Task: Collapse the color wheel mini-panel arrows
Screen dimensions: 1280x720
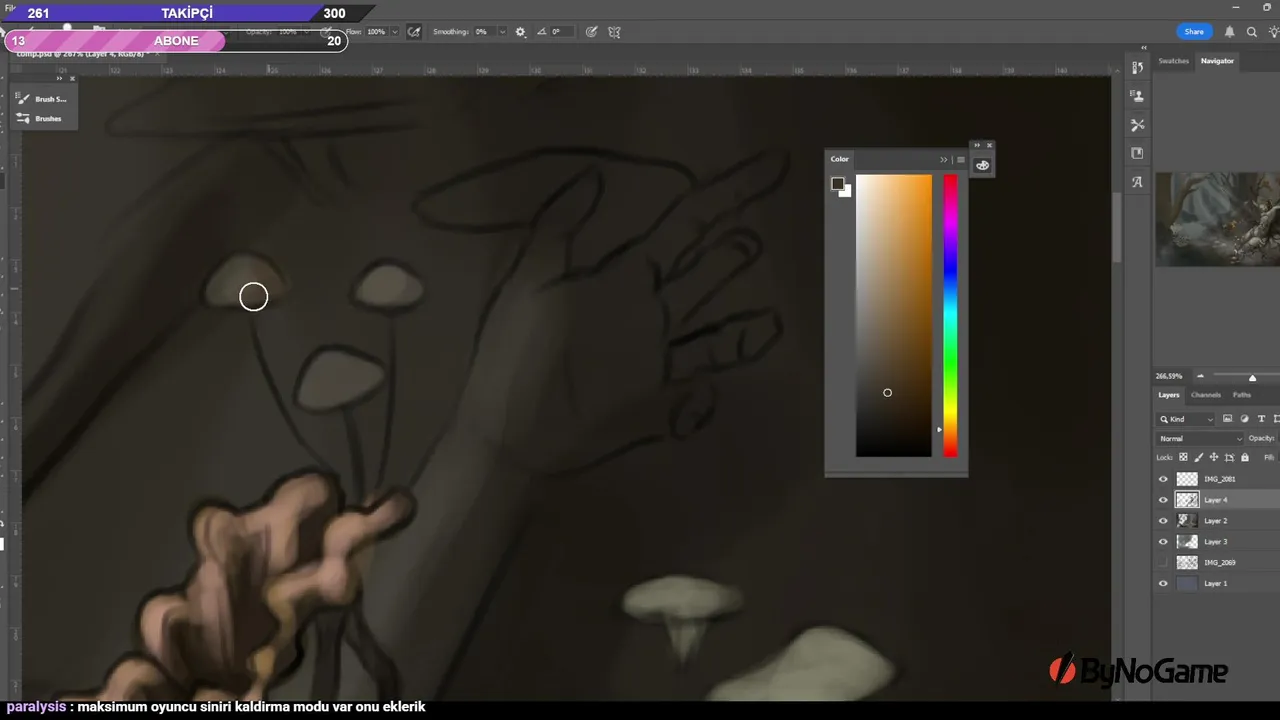Action: 977,145
